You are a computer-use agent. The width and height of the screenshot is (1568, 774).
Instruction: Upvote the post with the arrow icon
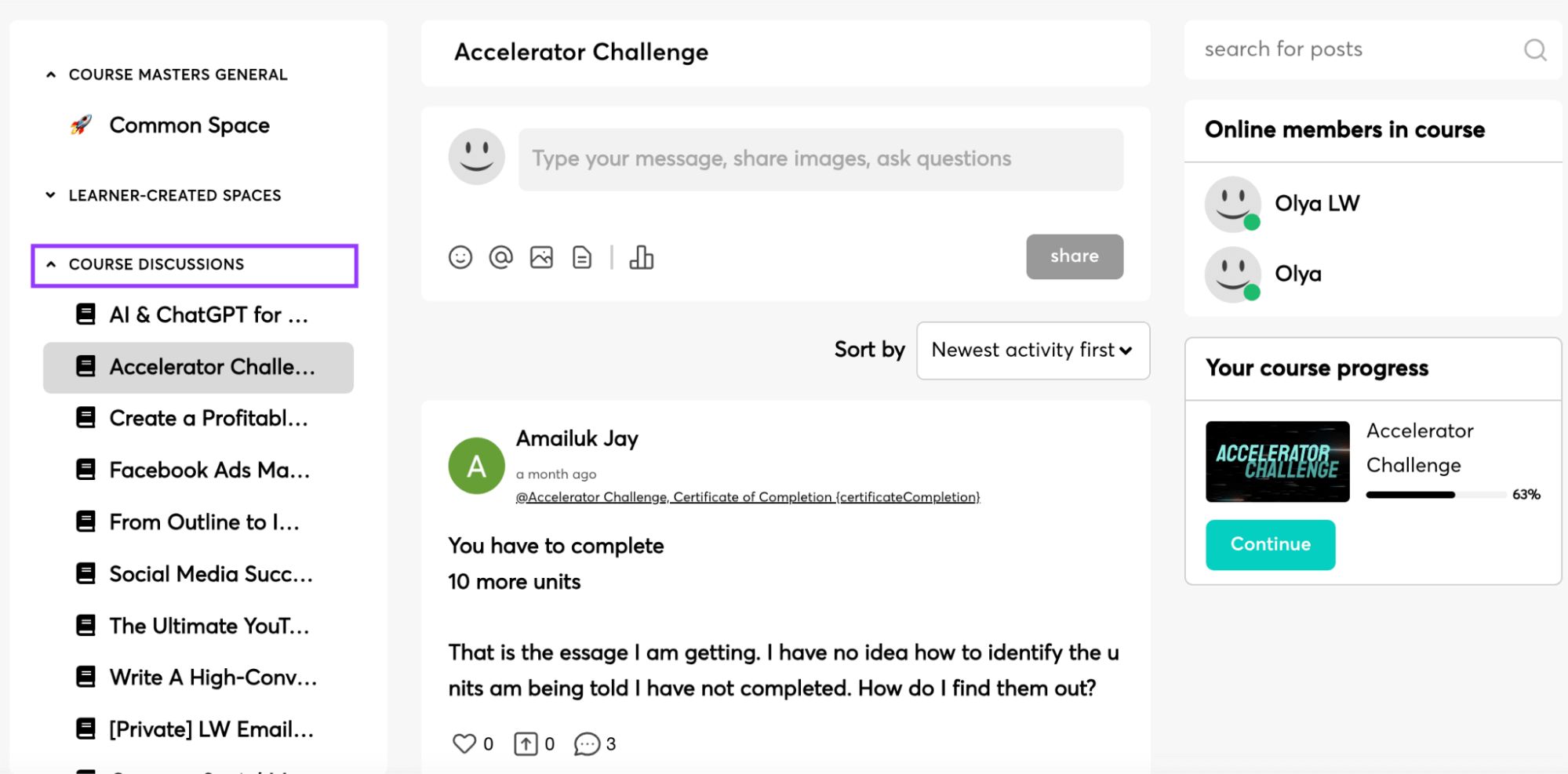coord(525,743)
